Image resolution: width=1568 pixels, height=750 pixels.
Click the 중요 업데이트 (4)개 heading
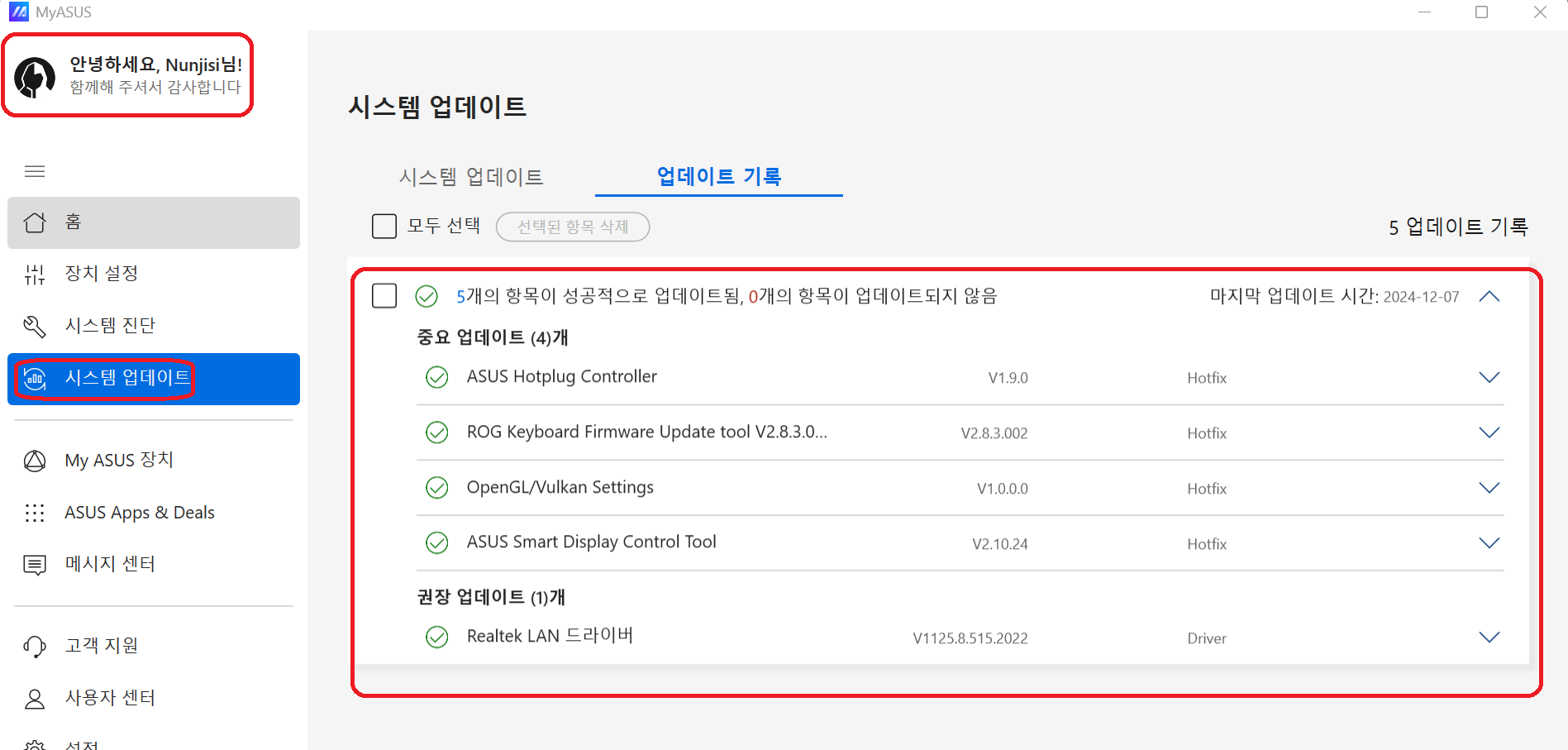[493, 337]
